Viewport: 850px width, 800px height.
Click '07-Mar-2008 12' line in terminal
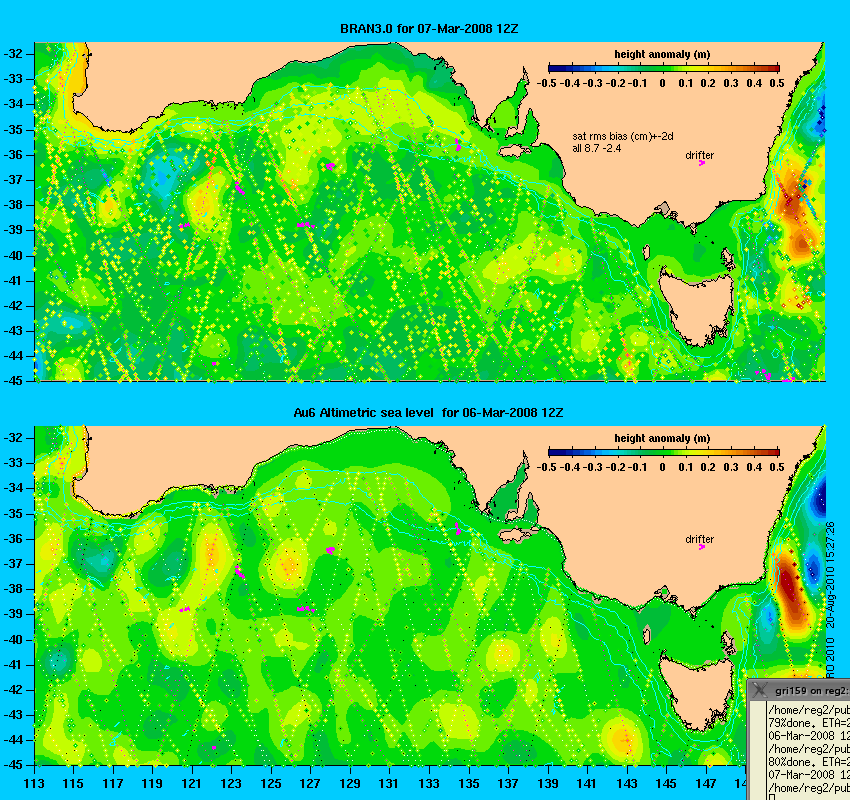pyautogui.click(x=809, y=775)
